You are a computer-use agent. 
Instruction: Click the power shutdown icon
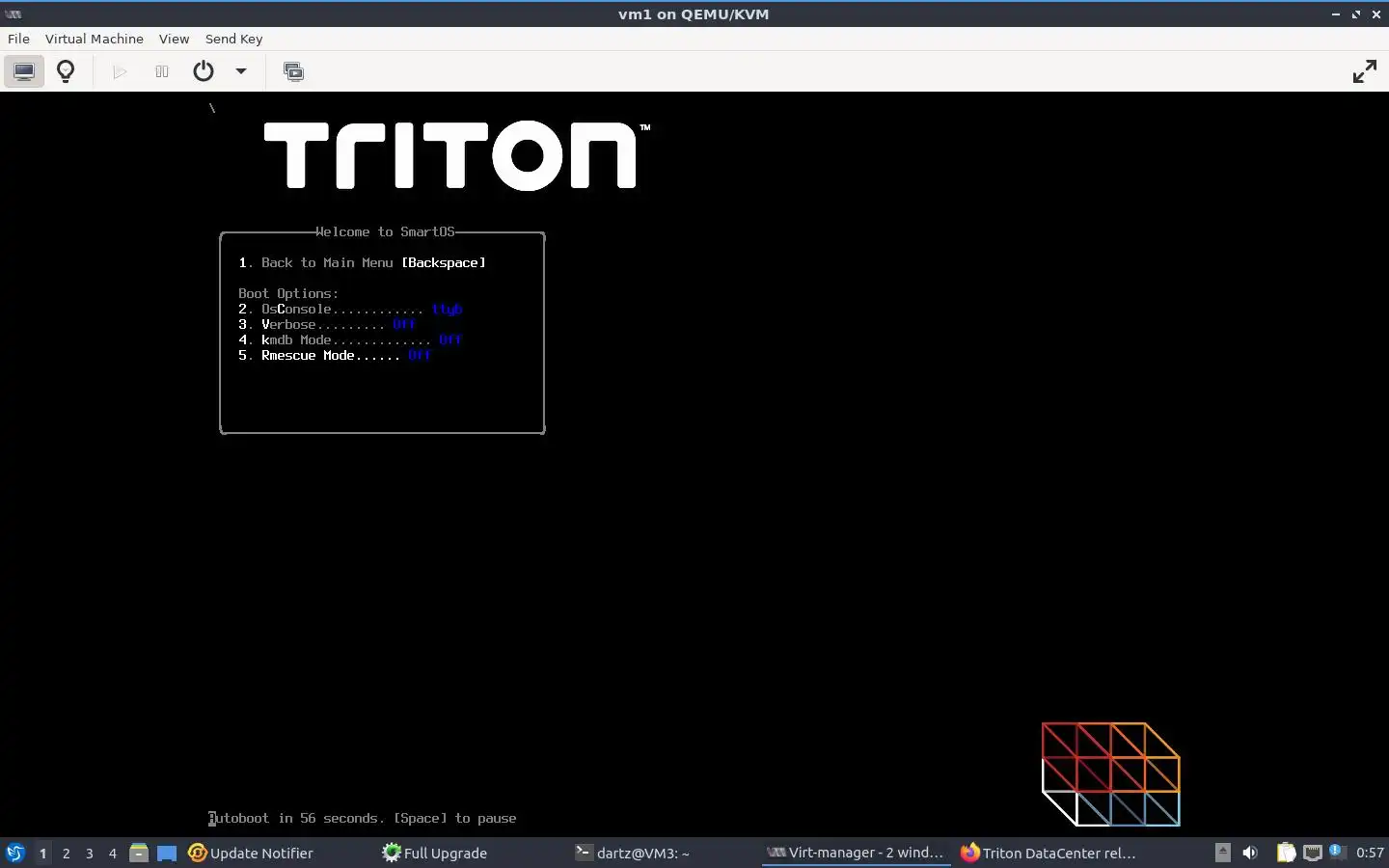(x=203, y=71)
